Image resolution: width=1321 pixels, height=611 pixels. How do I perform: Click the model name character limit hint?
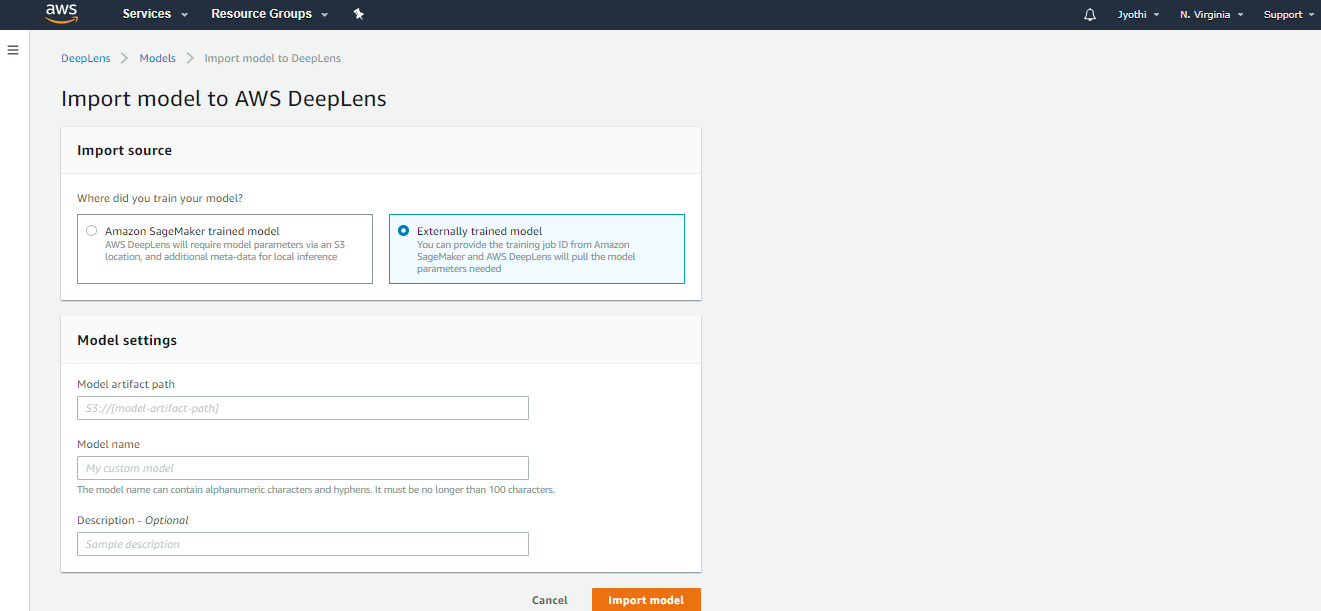coord(316,490)
